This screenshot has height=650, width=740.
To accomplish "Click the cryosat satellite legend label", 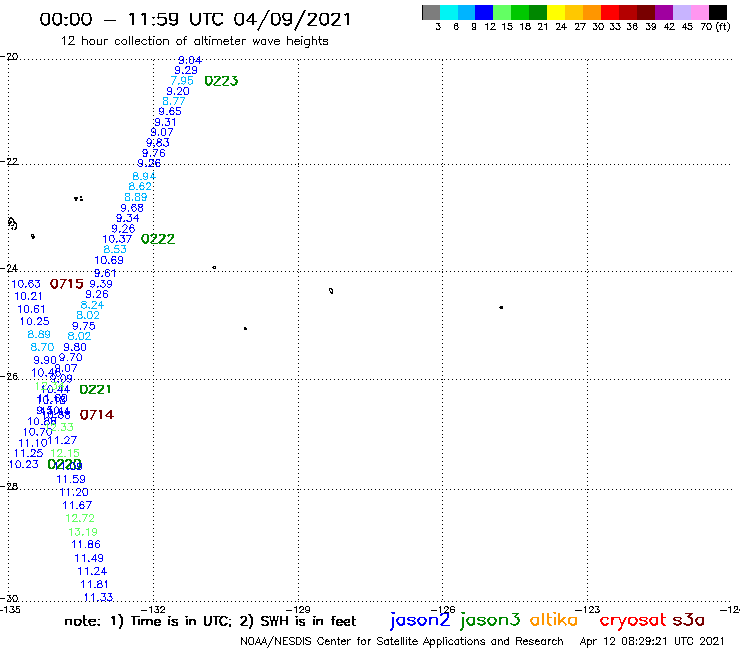I will (632, 620).
